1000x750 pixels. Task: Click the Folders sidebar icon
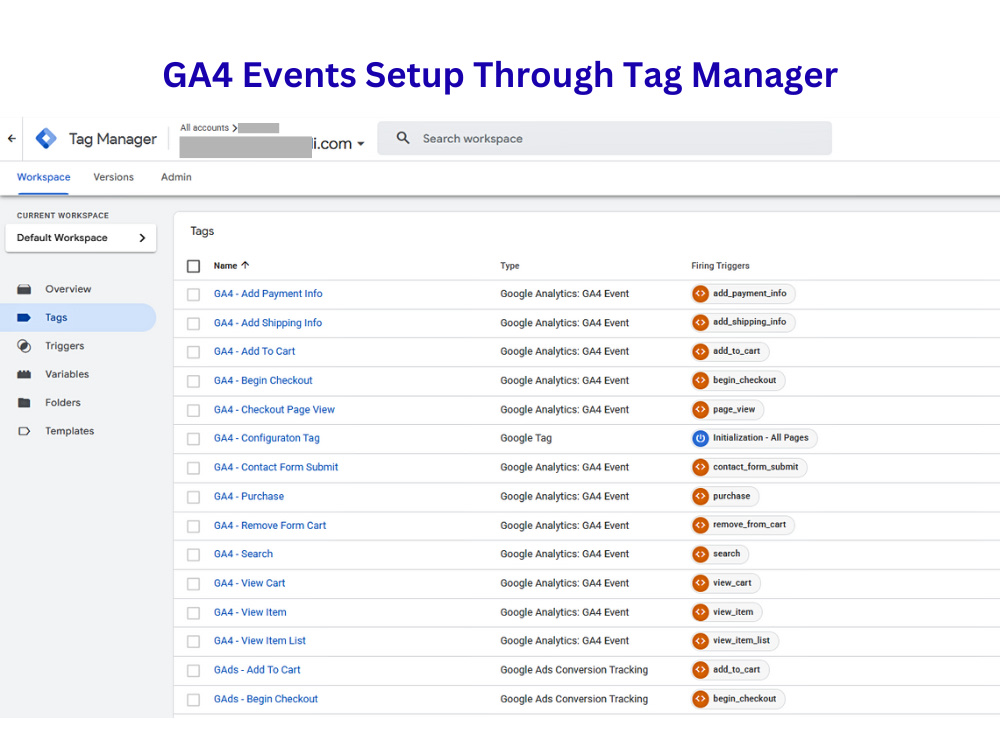click(24, 402)
